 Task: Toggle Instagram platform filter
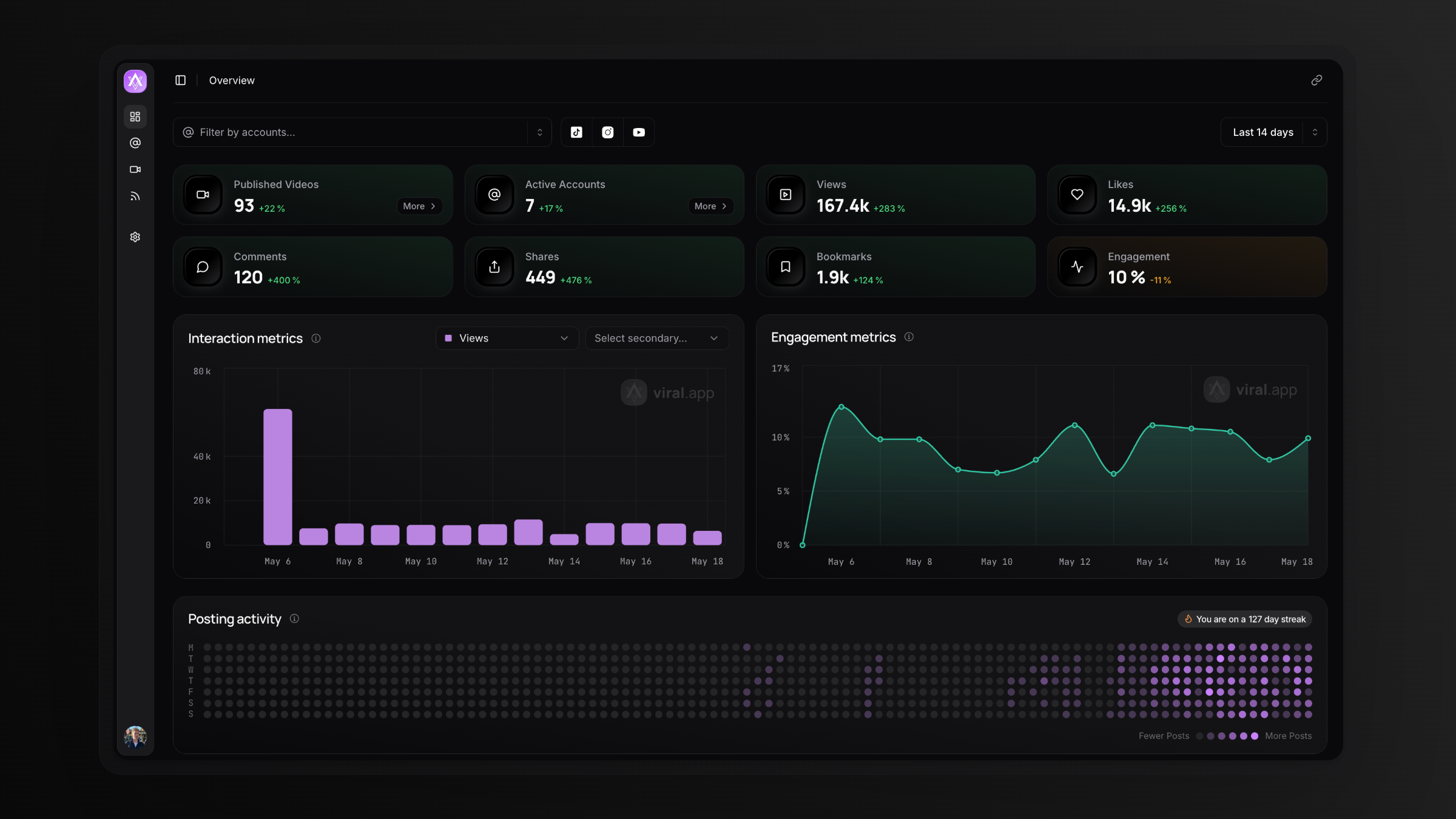pyautogui.click(x=608, y=132)
